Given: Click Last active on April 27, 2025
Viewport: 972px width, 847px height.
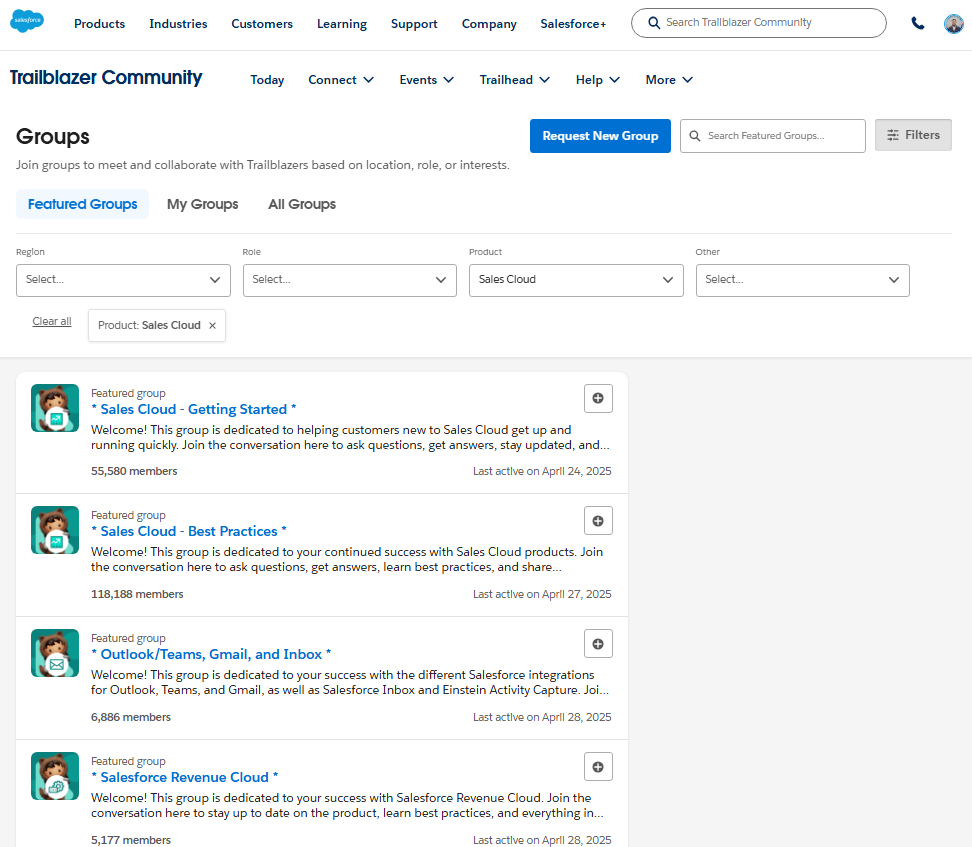Looking at the screenshot, I should tap(542, 594).
